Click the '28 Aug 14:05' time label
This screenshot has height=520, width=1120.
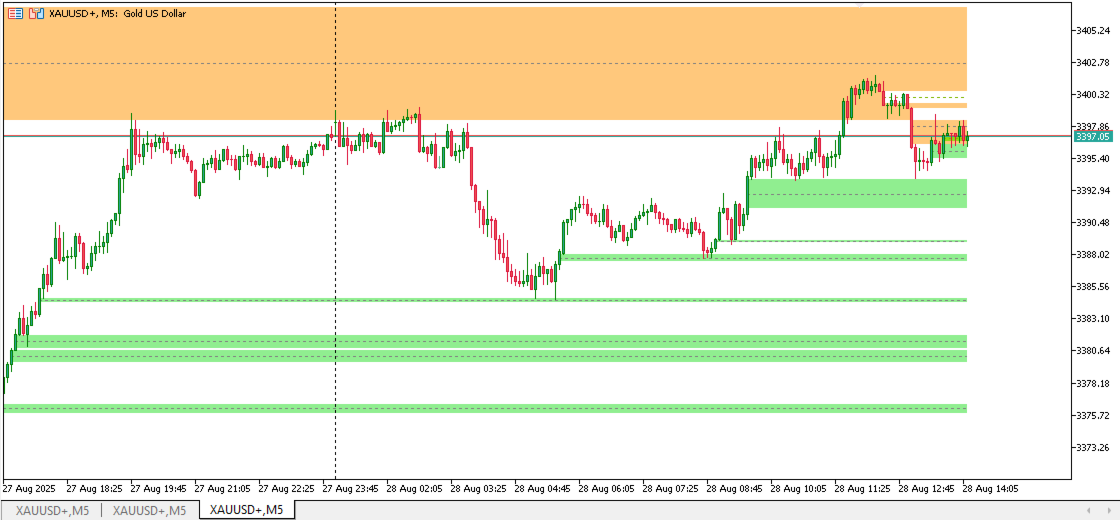[989, 489]
